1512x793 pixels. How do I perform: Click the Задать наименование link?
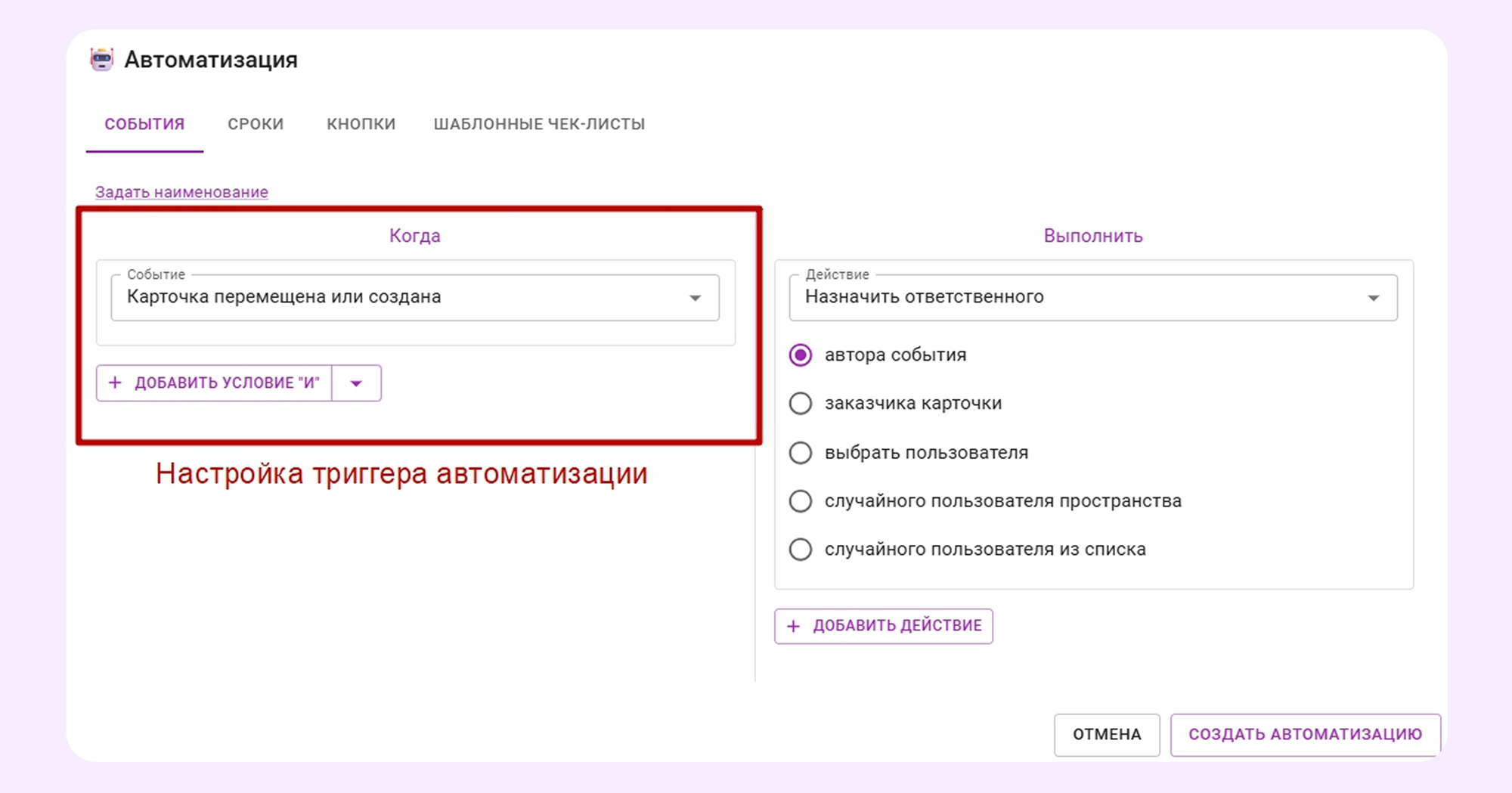180,191
